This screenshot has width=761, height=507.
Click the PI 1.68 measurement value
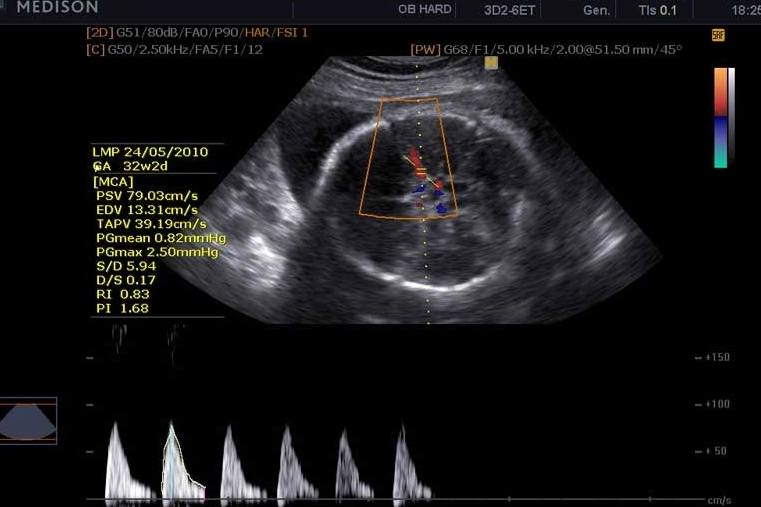pos(121,308)
